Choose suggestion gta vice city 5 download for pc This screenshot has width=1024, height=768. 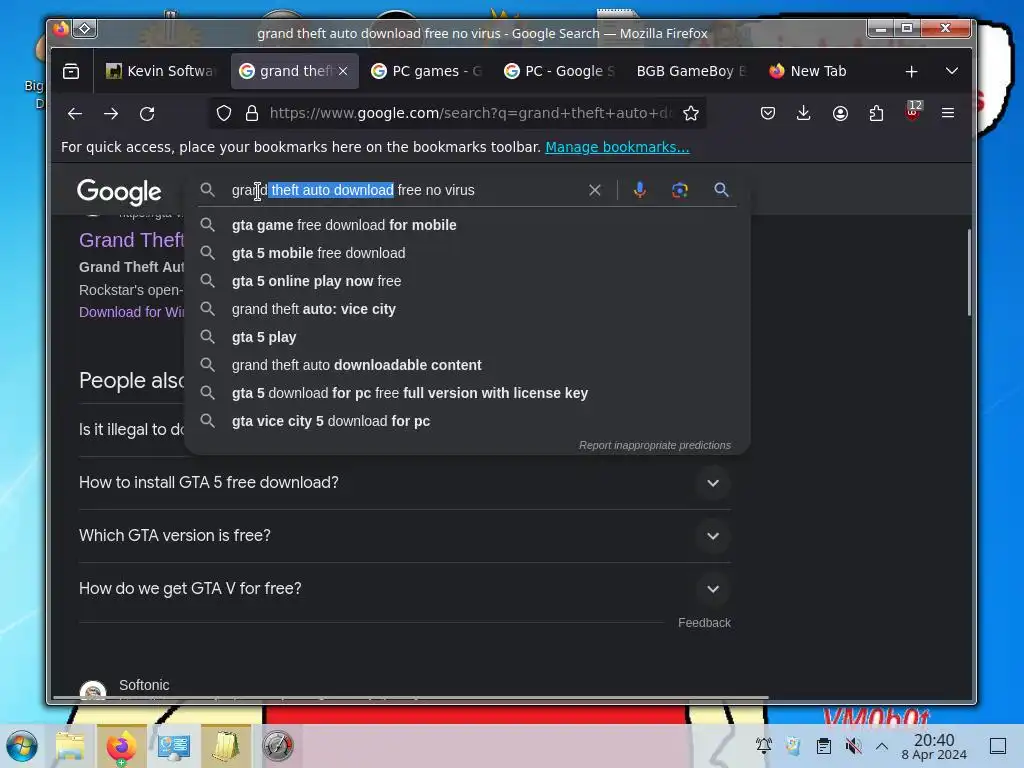pyautogui.click(x=467, y=422)
